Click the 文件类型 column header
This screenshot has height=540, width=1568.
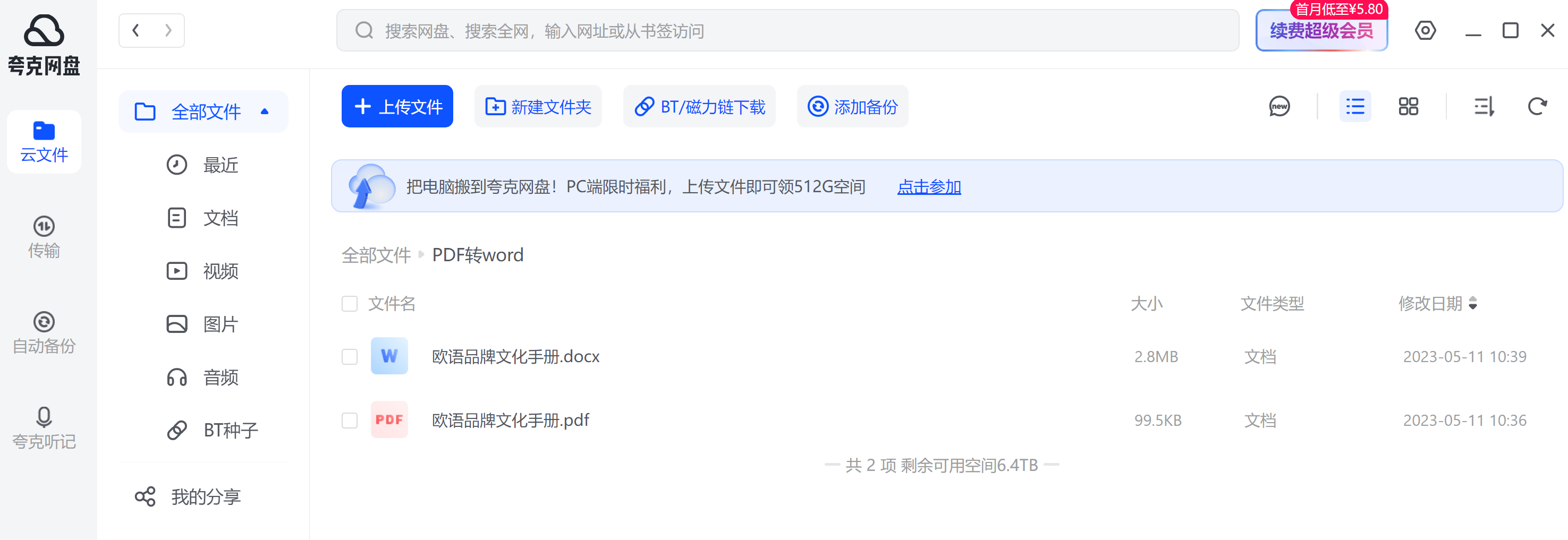tap(1272, 303)
